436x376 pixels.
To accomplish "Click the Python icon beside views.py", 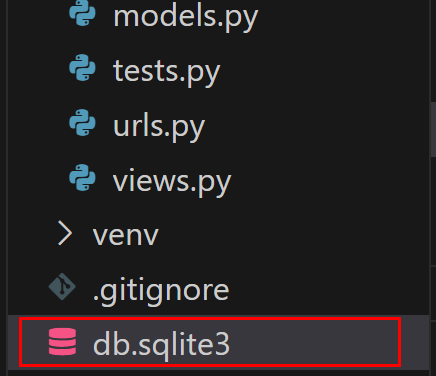I will pyautogui.click(x=82, y=177).
